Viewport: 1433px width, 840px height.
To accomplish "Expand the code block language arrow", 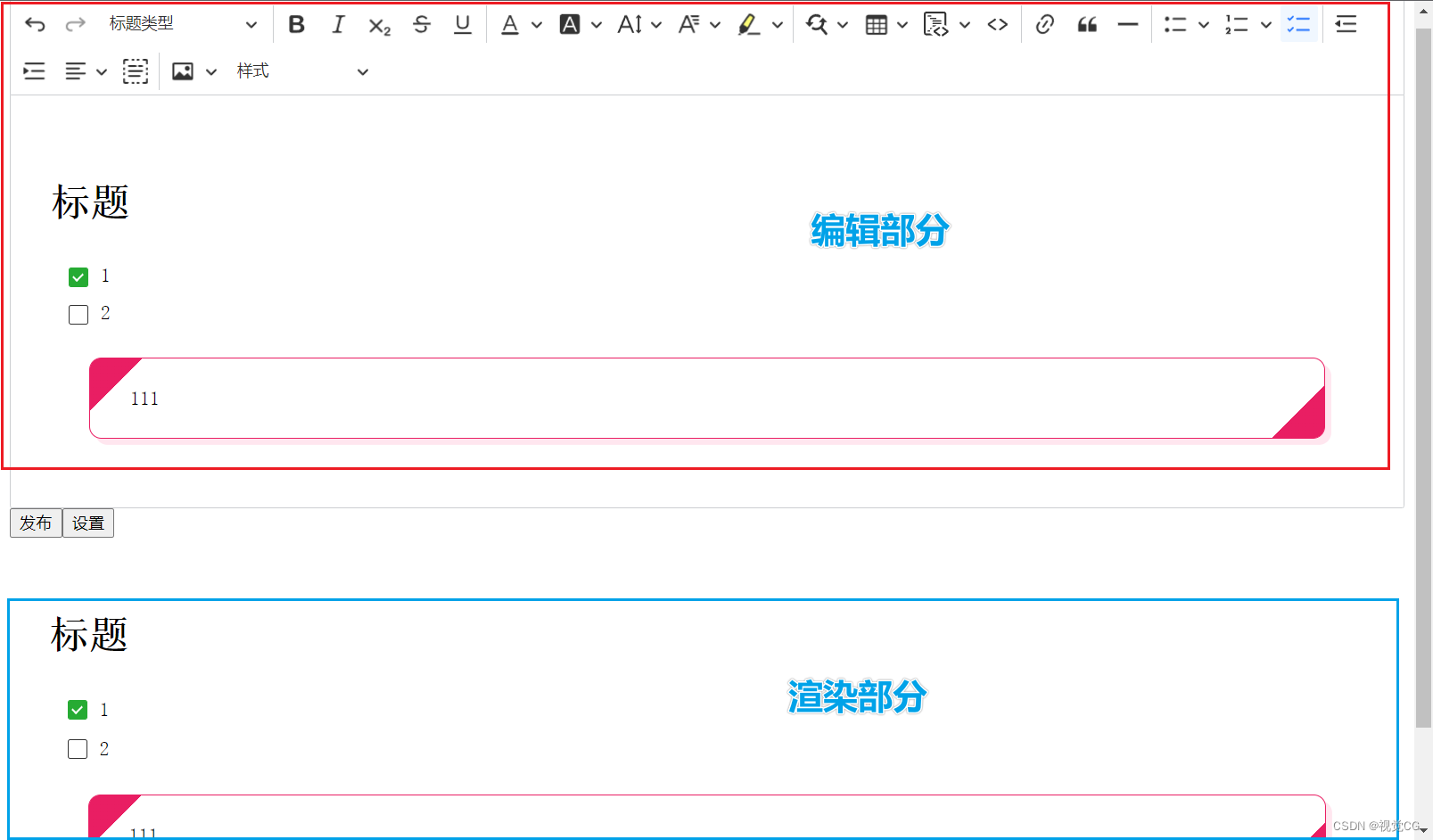I will point(965,25).
